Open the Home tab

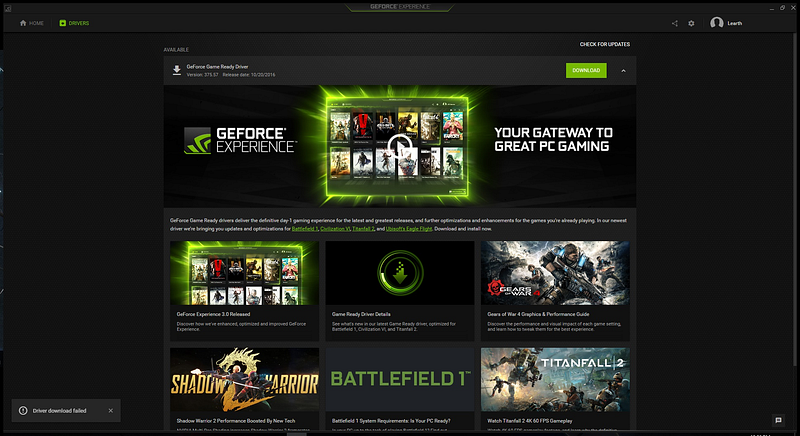point(32,23)
